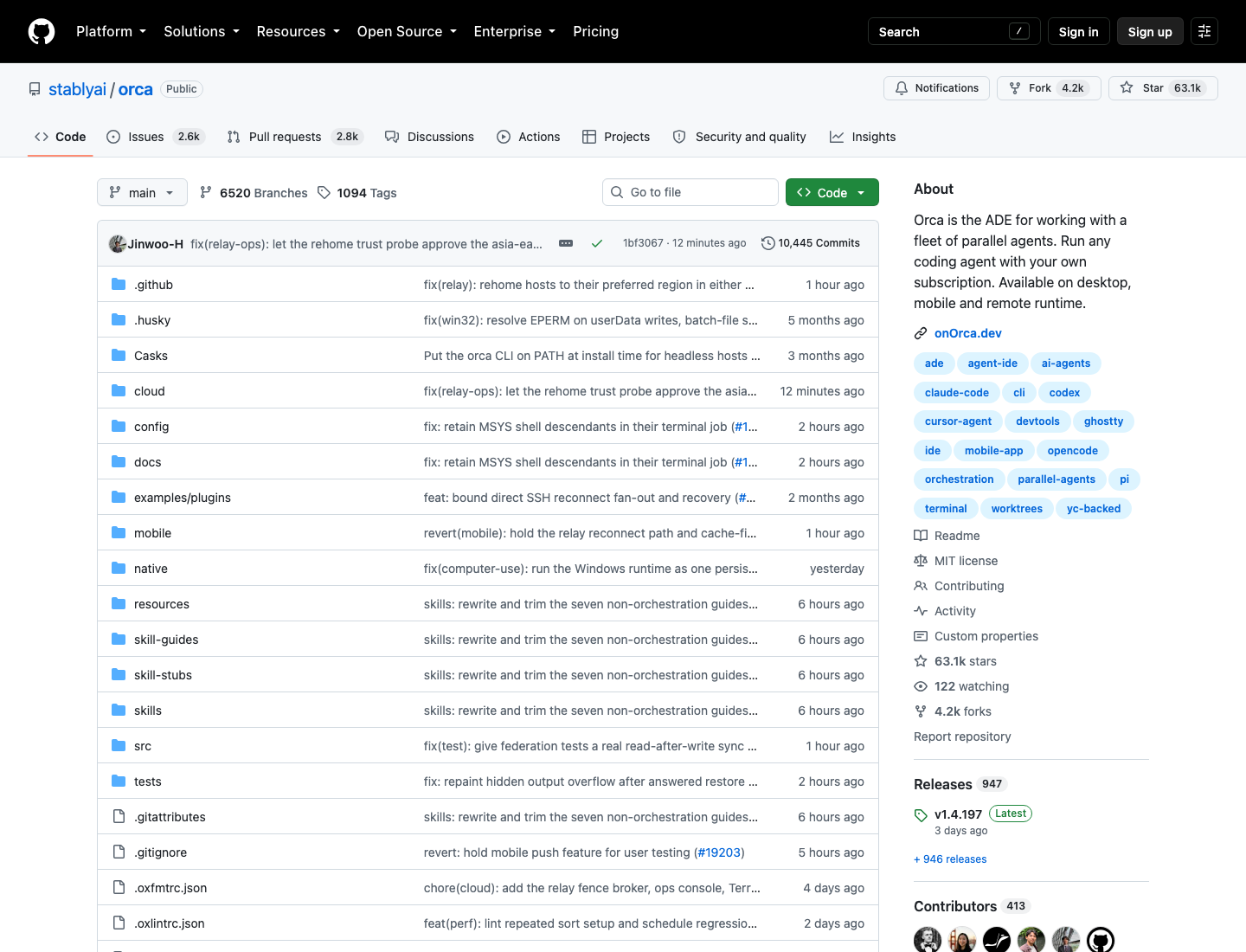The image size is (1246, 952).
Task: Open commit author Jinwoo-H profile
Action: (156, 243)
